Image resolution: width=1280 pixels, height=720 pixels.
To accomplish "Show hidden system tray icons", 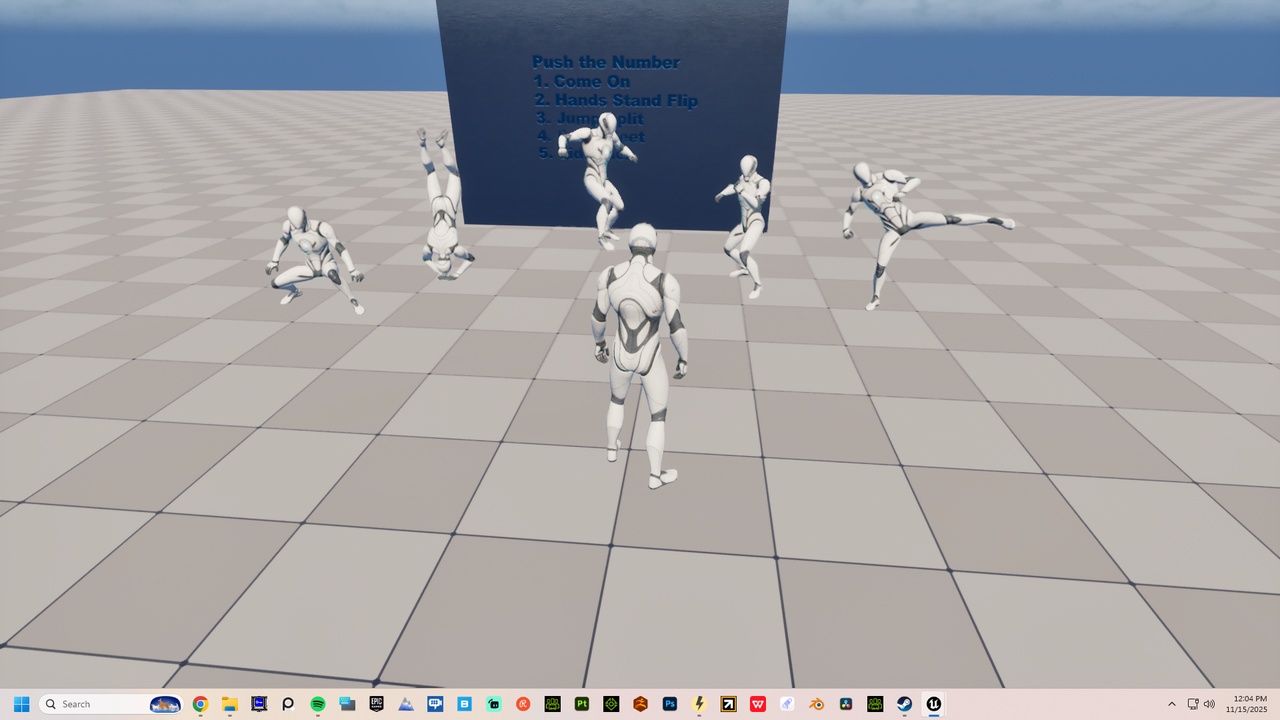I will tap(1172, 704).
